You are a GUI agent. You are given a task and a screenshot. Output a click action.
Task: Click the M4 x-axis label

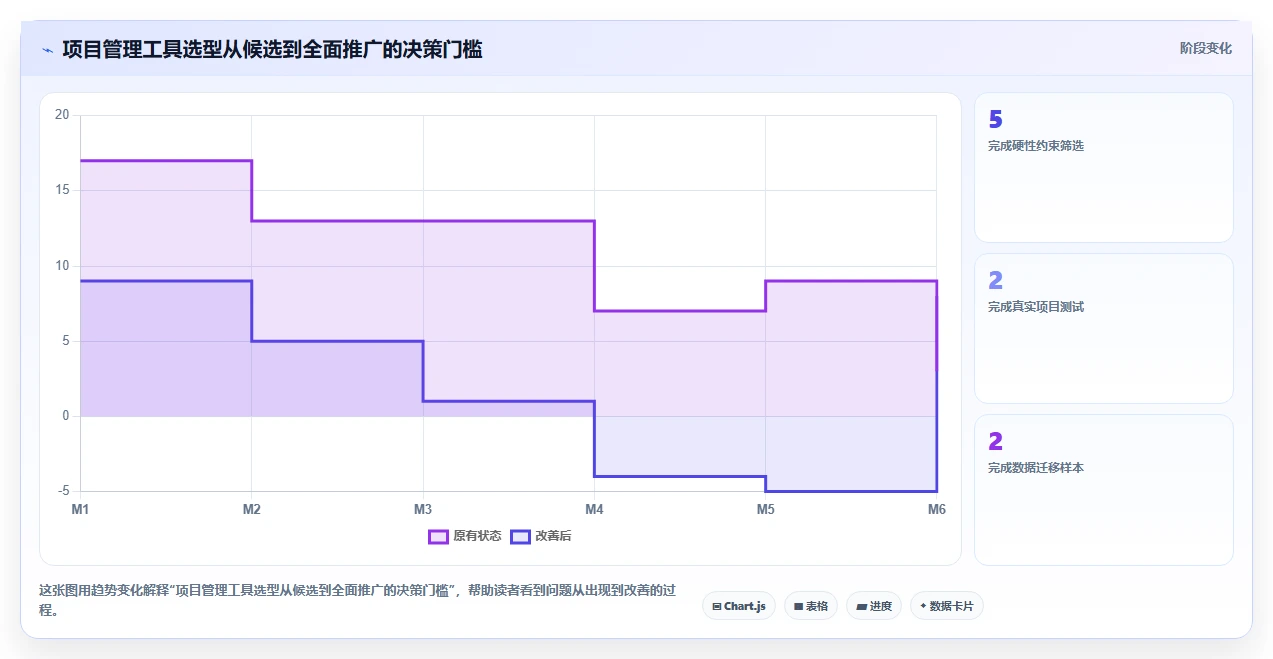point(594,509)
